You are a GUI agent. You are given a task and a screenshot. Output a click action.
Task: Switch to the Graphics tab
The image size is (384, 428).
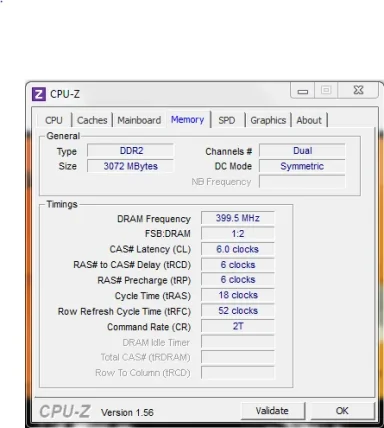(x=268, y=120)
